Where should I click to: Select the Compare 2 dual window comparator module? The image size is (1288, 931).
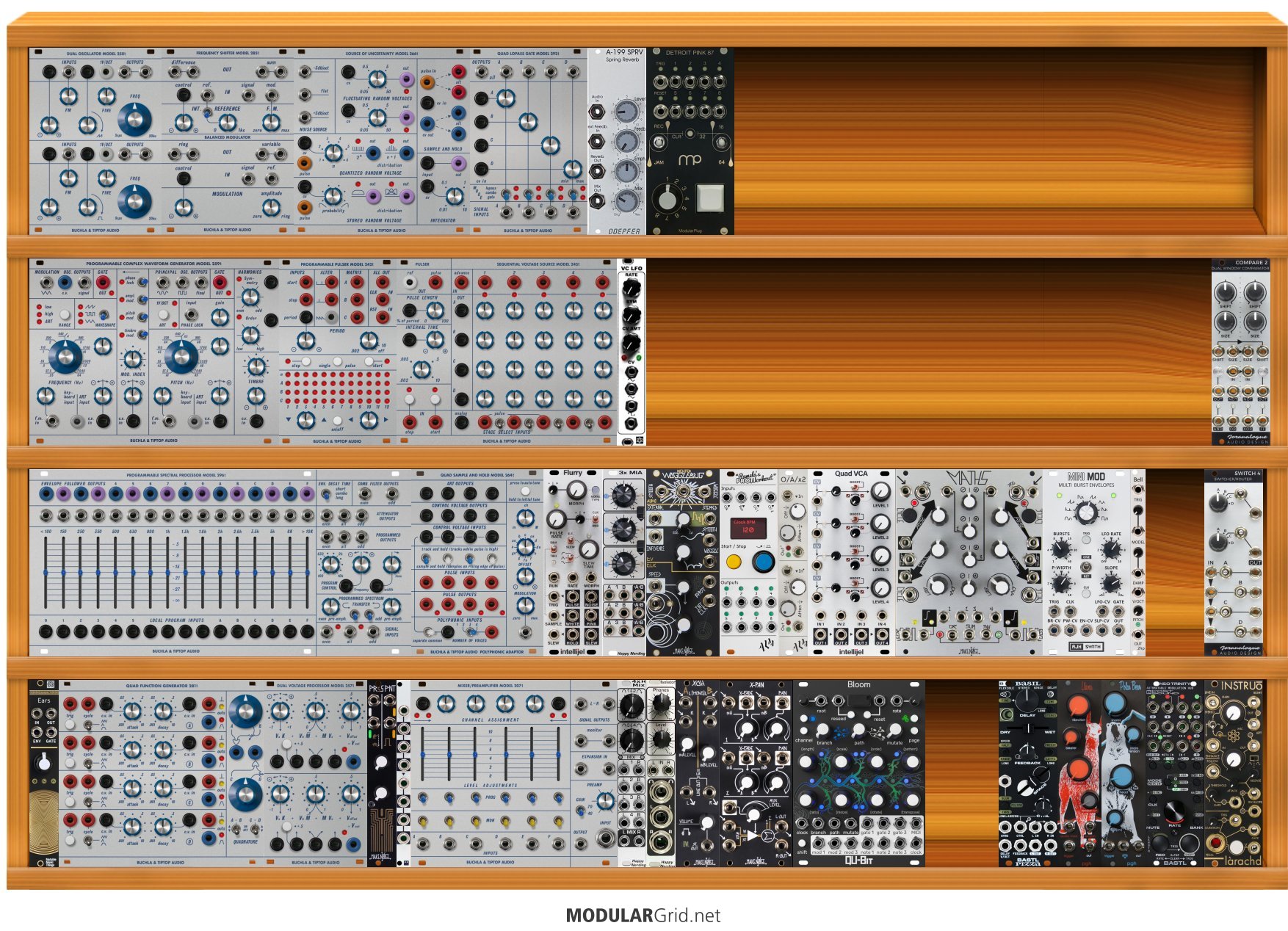coord(1241,351)
